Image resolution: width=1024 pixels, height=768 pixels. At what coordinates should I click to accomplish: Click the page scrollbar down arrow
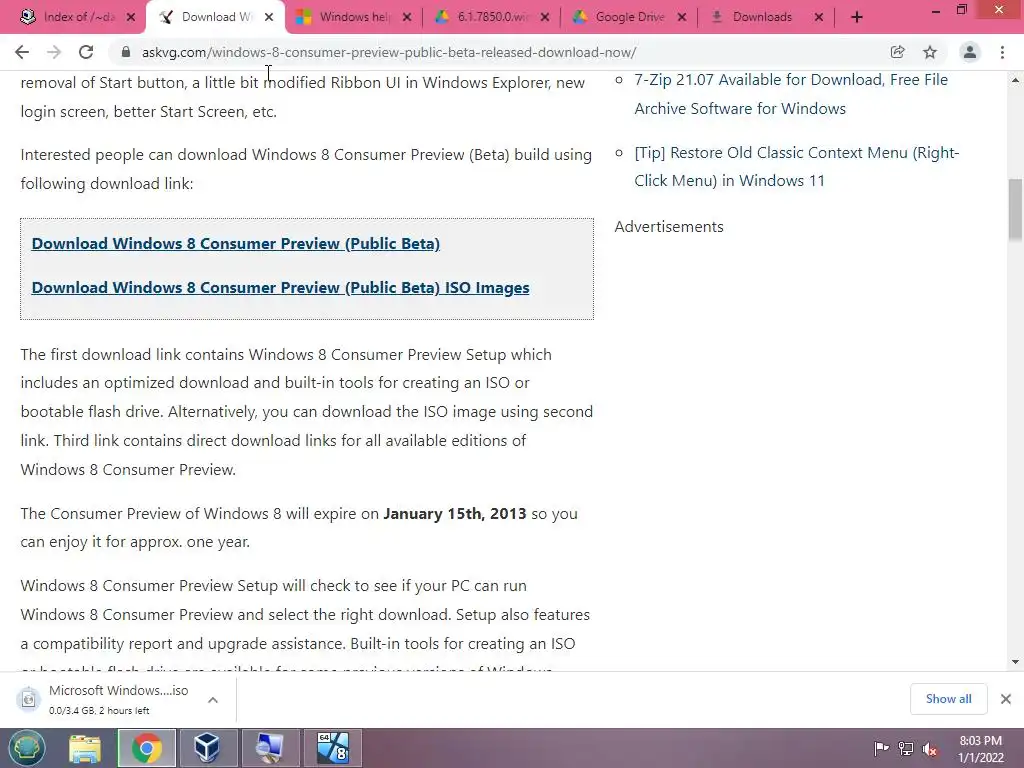click(1016, 662)
